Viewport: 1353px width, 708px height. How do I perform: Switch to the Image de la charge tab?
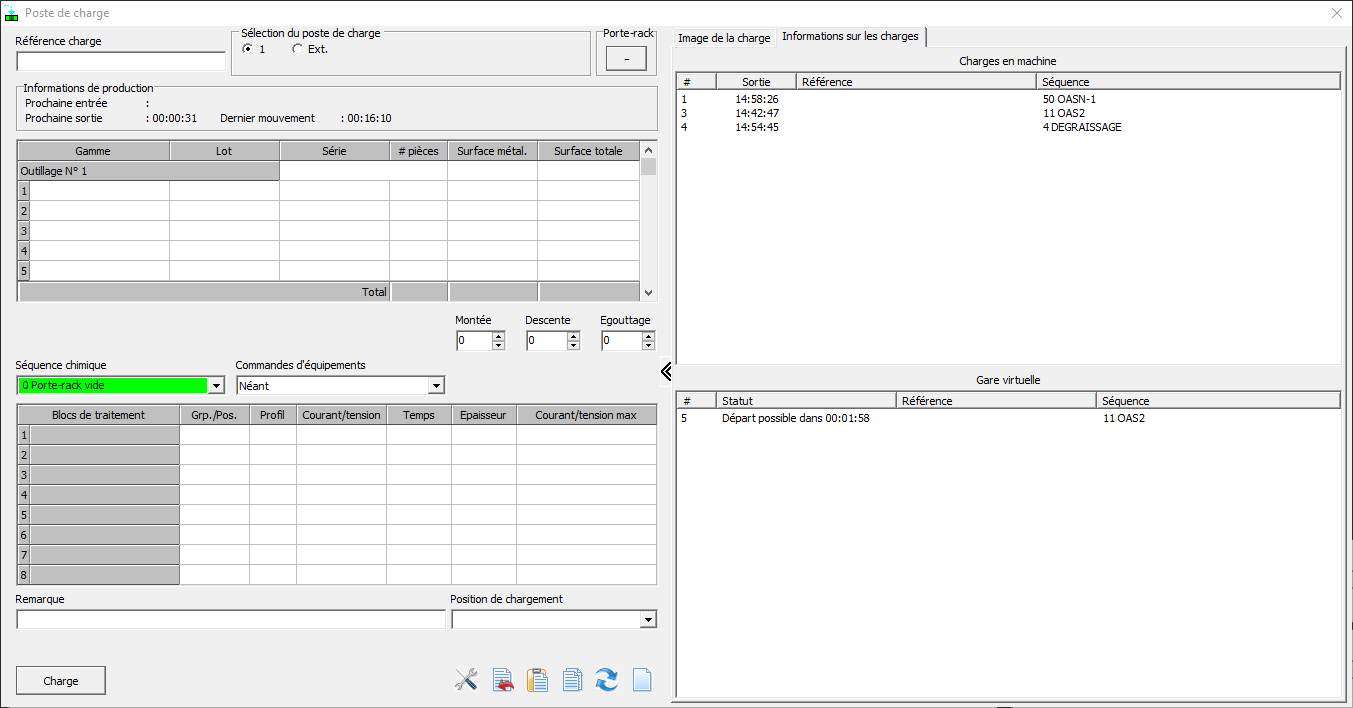(x=724, y=38)
